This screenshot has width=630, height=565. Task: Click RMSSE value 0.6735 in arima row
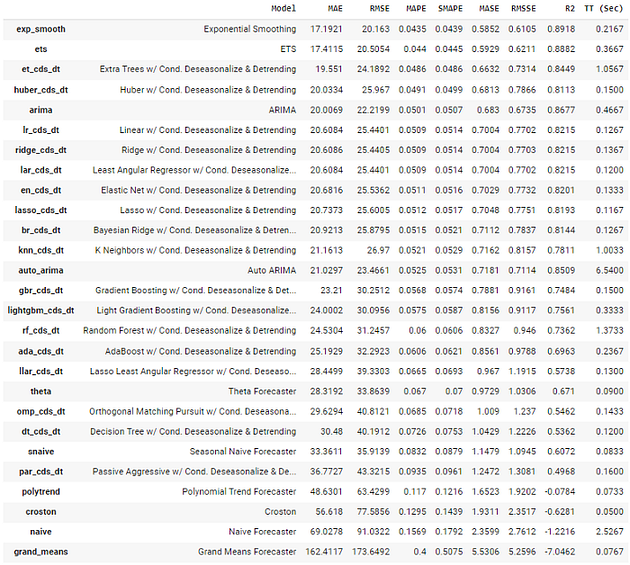pyautogui.click(x=522, y=110)
